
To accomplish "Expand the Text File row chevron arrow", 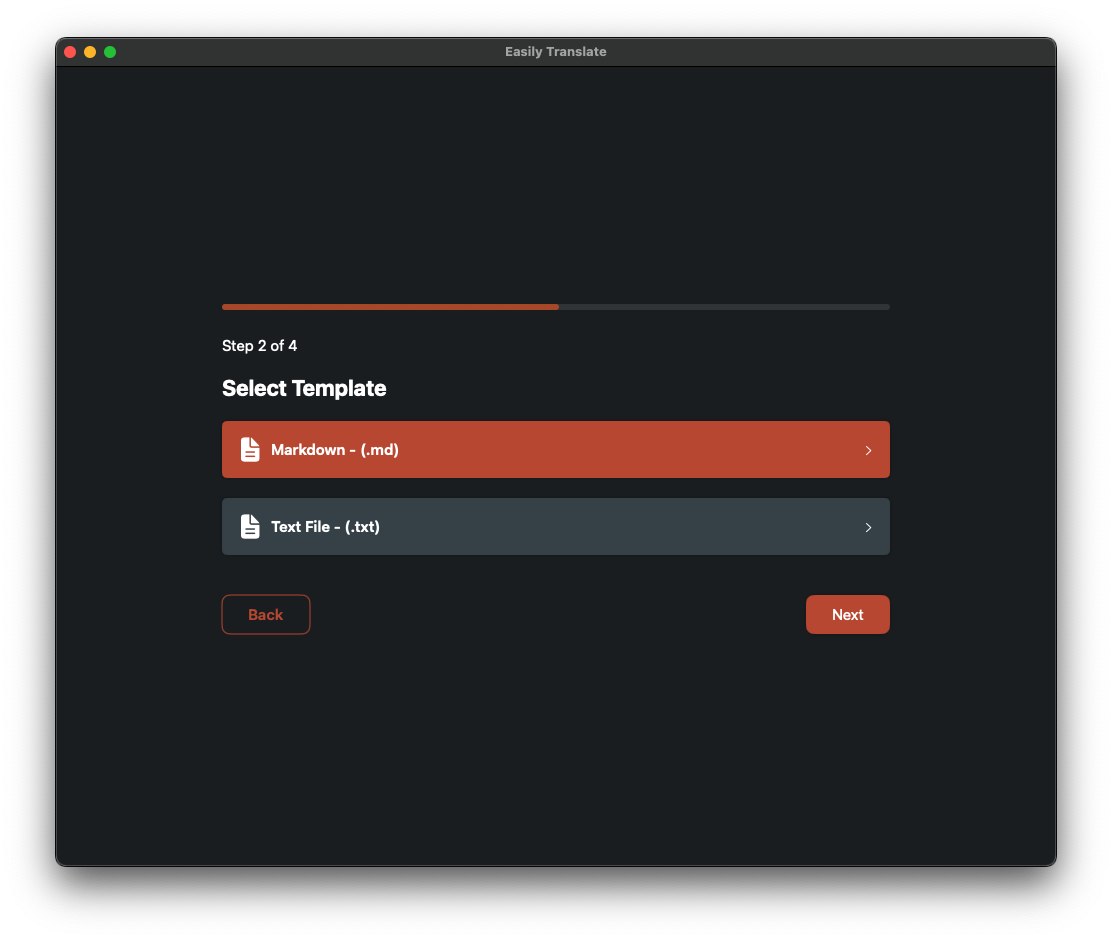I will coord(868,527).
